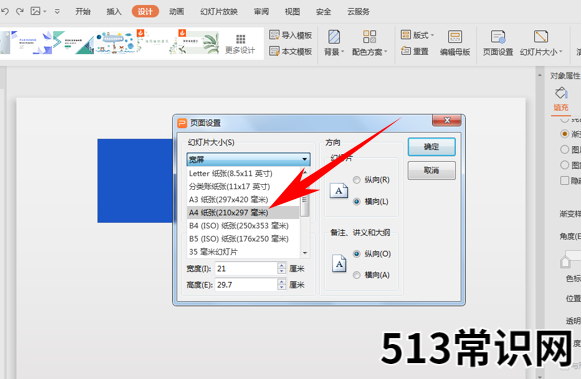The height and width of the screenshot is (379, 582).
Task: Open the 开始 tab
Action: click(83, 12)
